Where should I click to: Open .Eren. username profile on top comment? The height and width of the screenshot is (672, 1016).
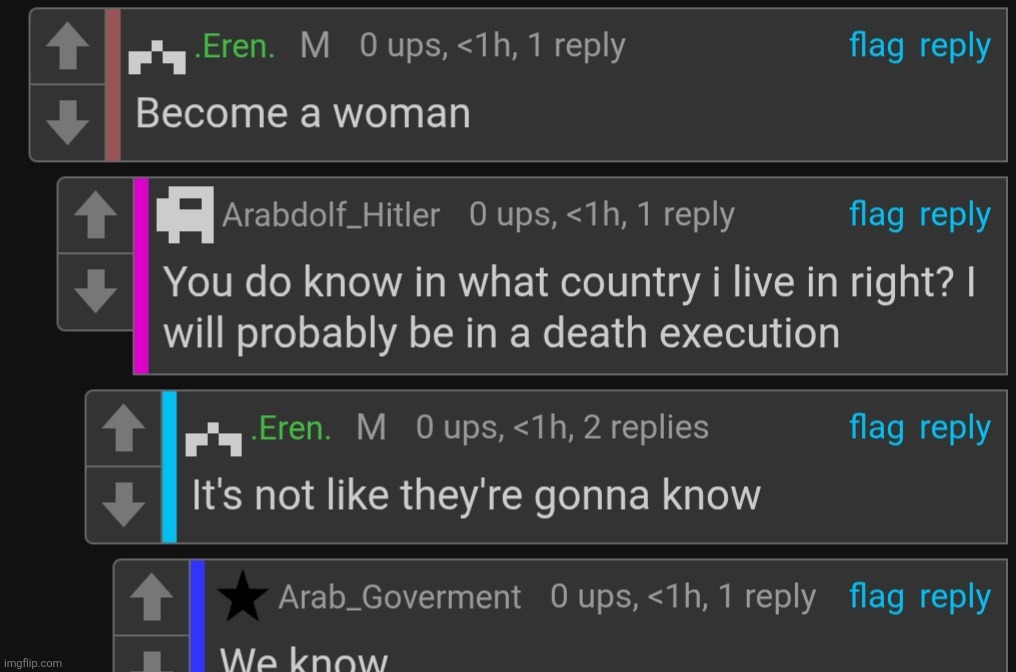[234, 47]
